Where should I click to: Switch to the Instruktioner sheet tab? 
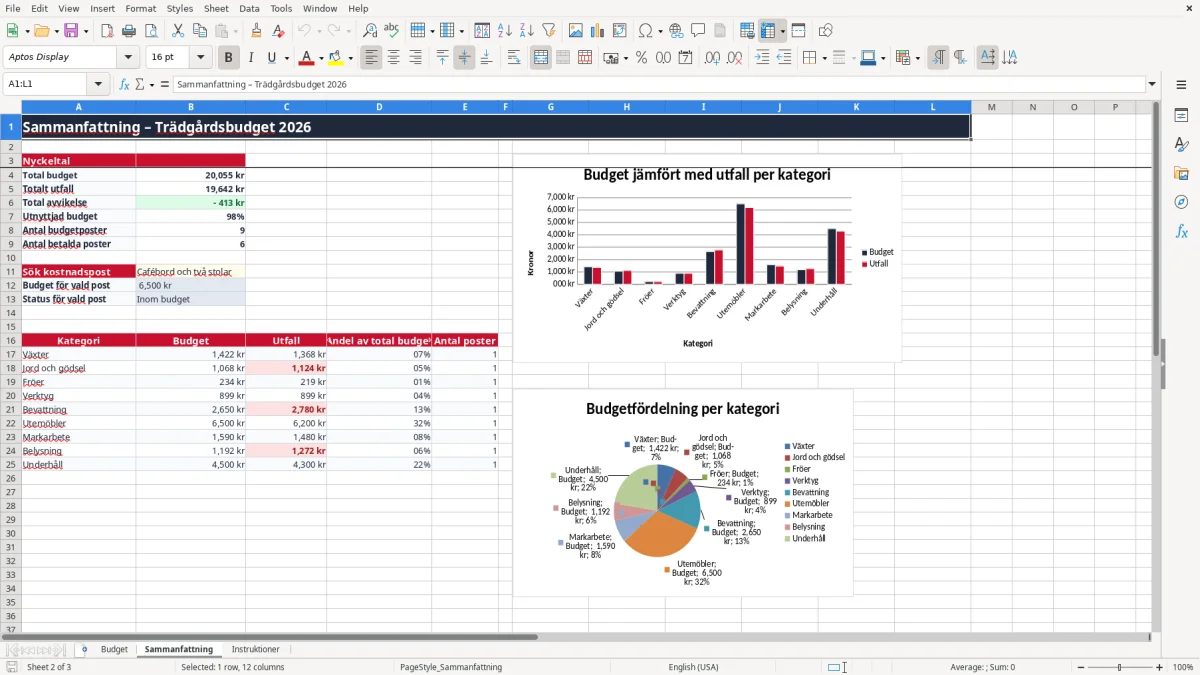click(256, 649)
